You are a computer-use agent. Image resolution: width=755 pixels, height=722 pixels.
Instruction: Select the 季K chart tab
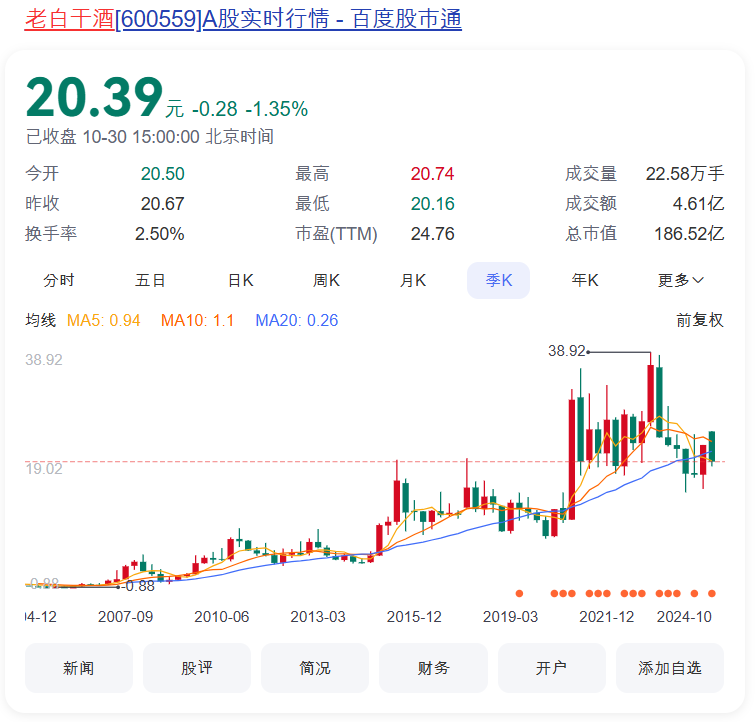[498, 280]
